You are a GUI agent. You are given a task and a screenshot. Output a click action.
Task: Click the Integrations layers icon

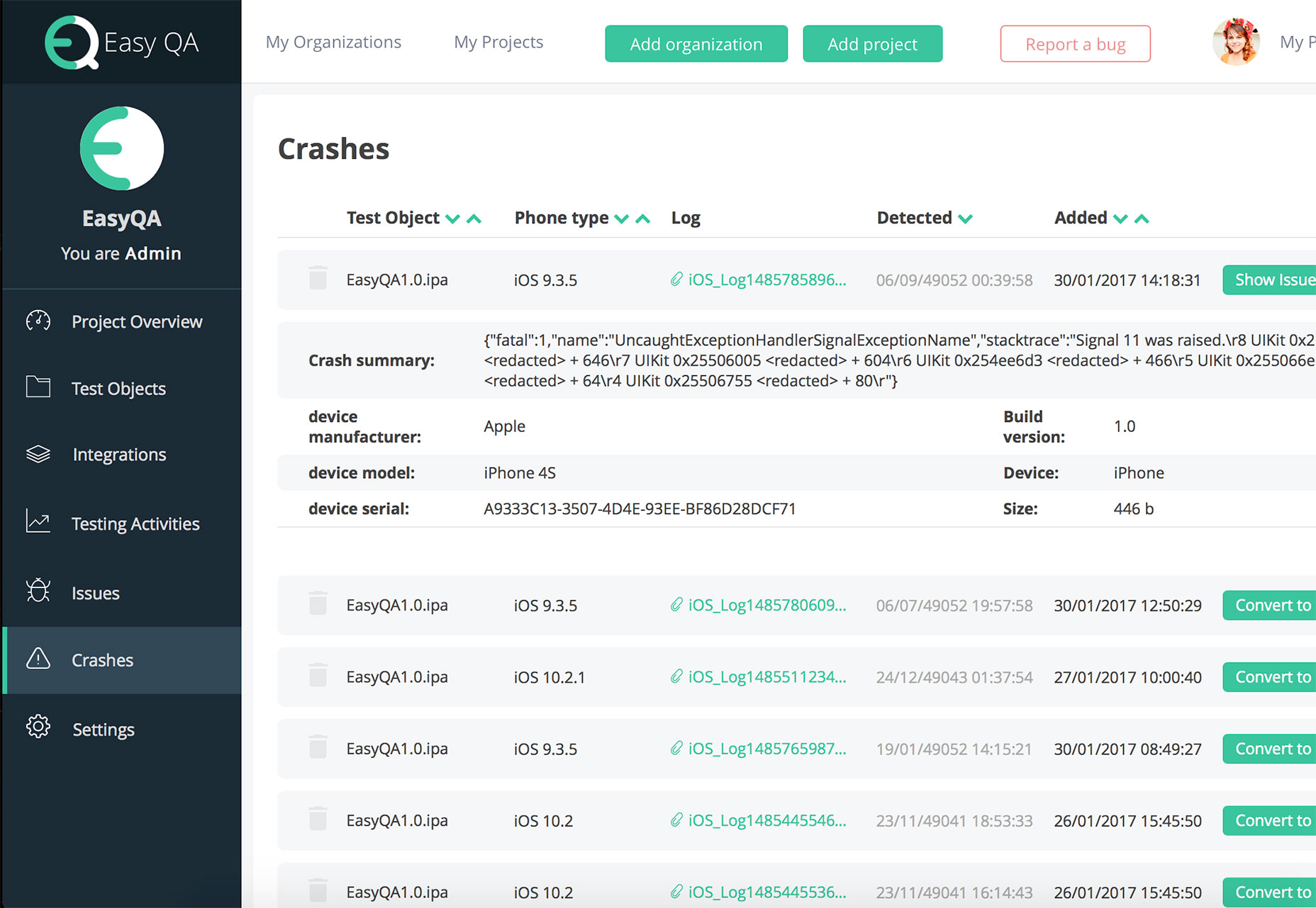point(38,454)
